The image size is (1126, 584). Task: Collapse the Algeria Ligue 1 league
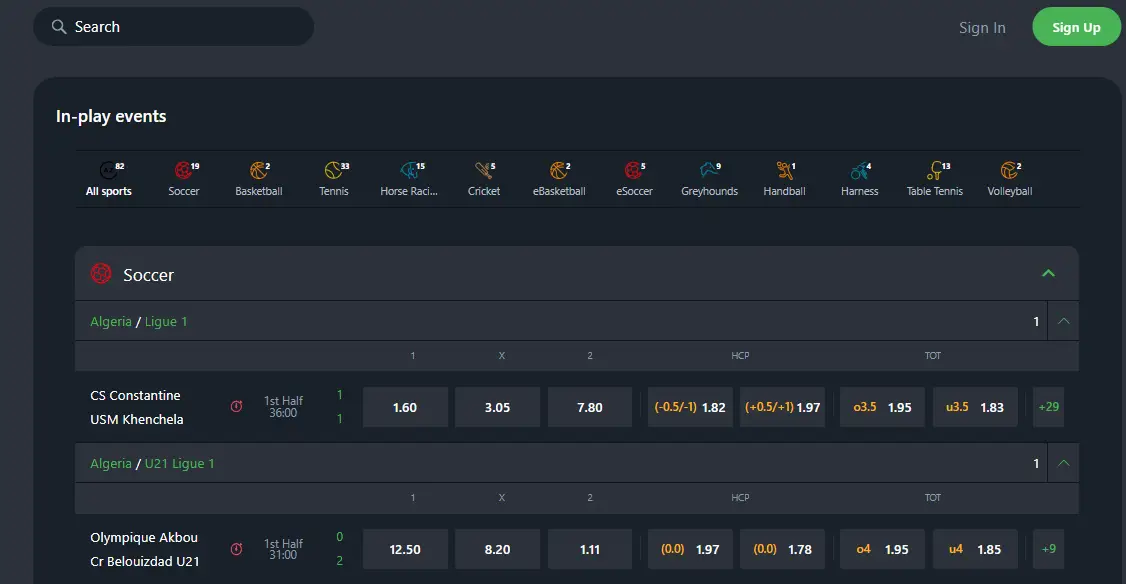[1064, 321]
